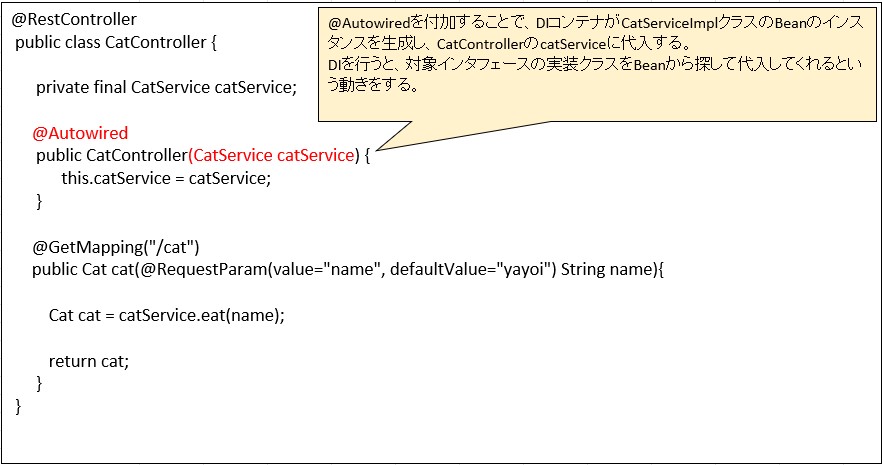The height and width of the screenshot is (465, 882).
Task: Click the 'return cat;' statement
Action: point(89,361)
